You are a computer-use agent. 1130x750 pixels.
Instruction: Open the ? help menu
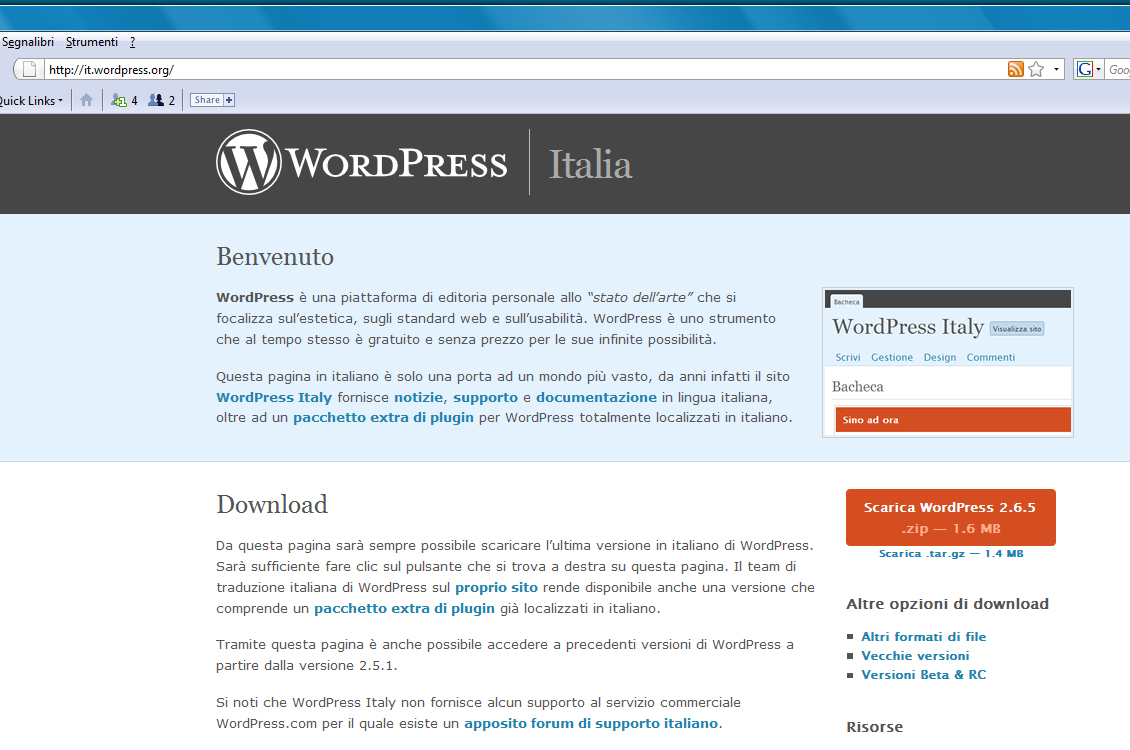tap(133, 42)
